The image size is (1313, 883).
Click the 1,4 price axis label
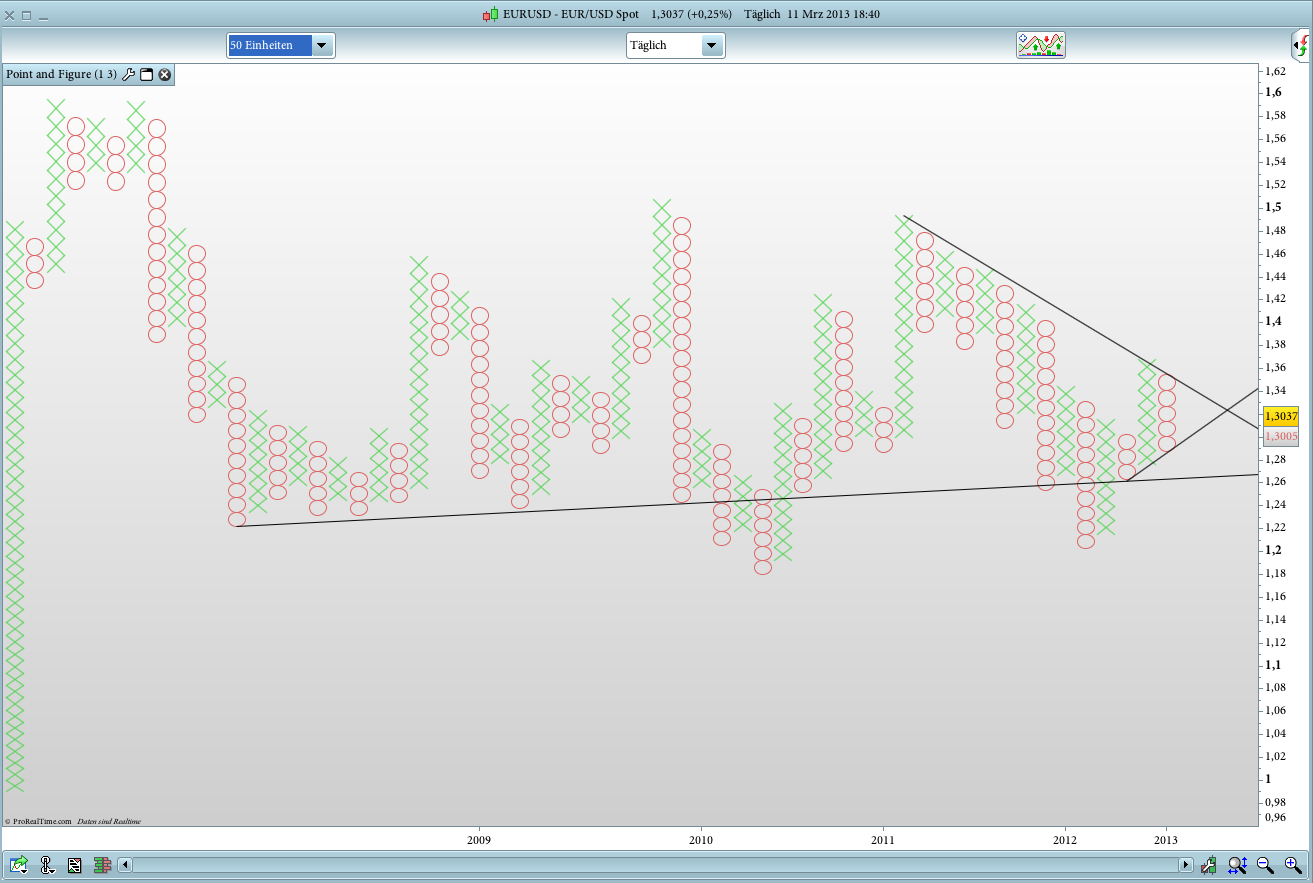1273,321
